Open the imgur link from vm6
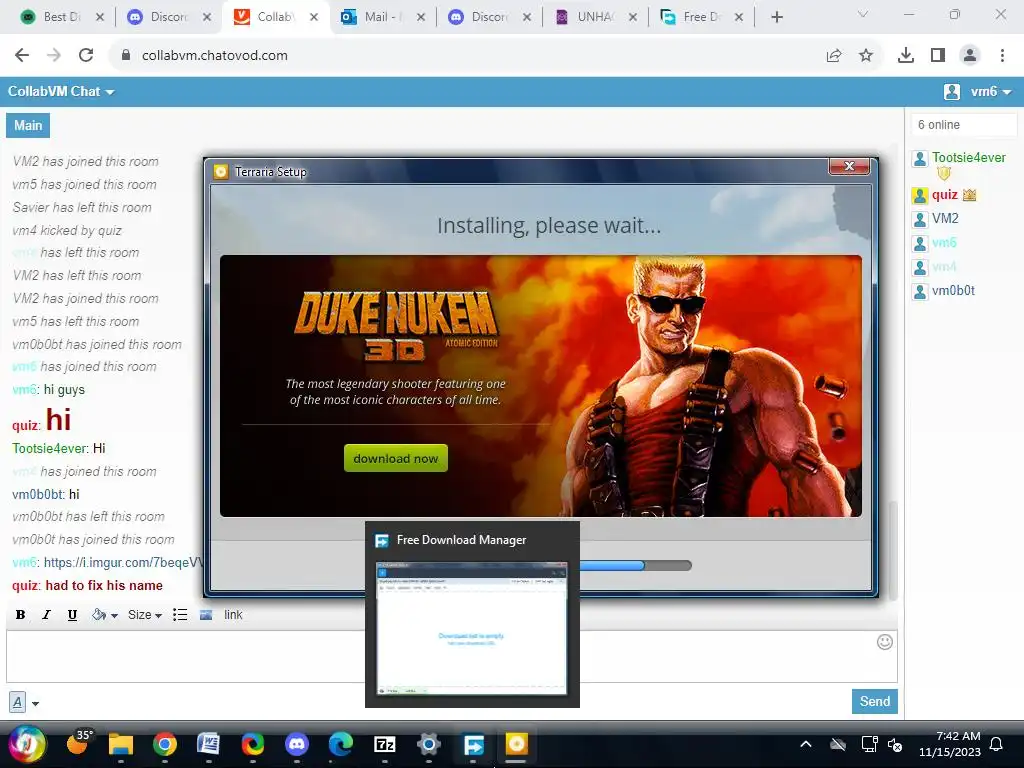 tap(123, 562)
